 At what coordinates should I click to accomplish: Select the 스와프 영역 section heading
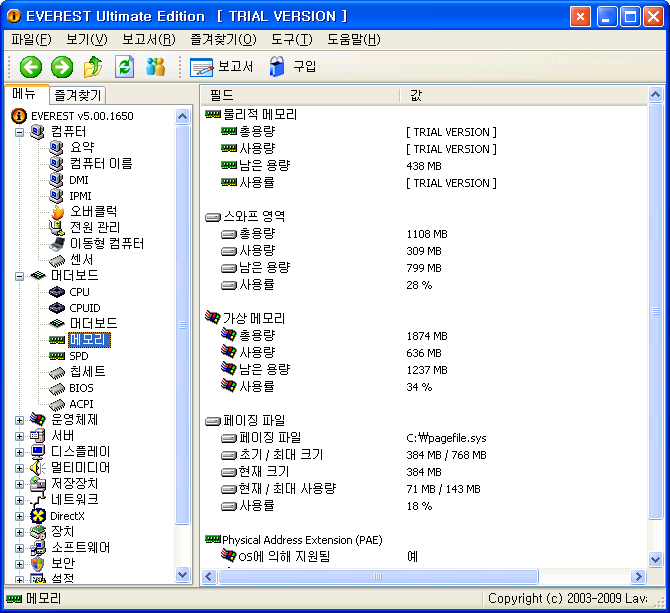pos(254,217)
